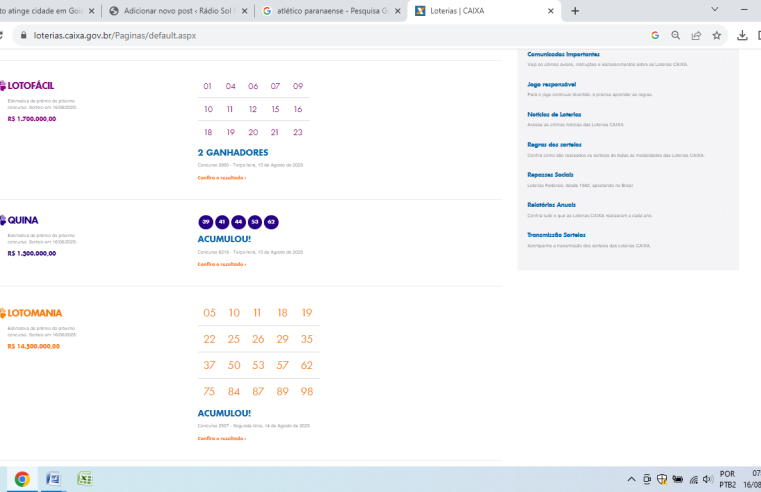Viewport: 761px width, 492px height.
Task: Open Regras dos sorteios link
Action: tap(554, 145)
